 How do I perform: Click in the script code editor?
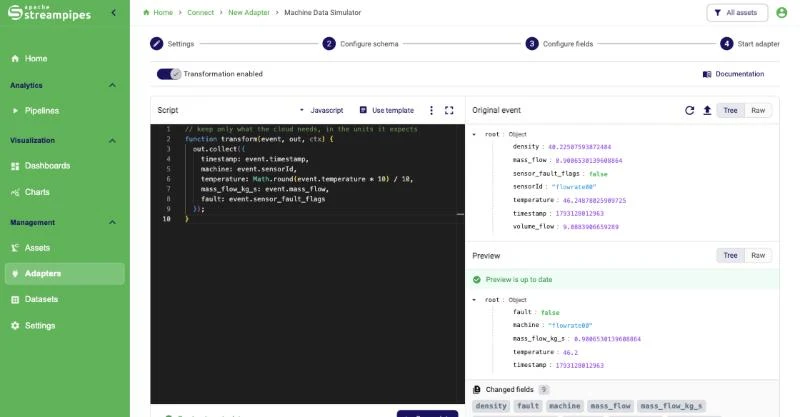tap(308, 263)
